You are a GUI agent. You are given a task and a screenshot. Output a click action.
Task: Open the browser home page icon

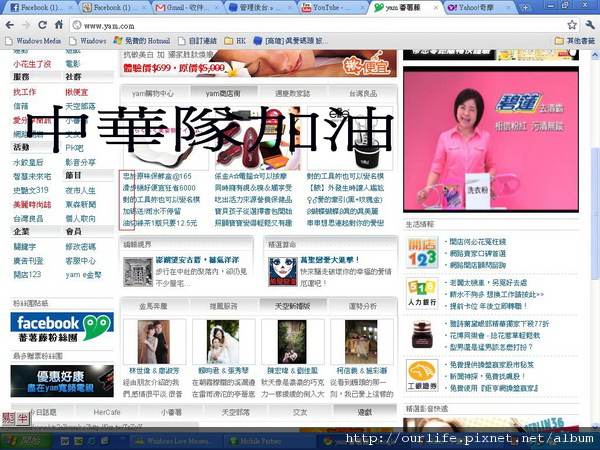59,25
